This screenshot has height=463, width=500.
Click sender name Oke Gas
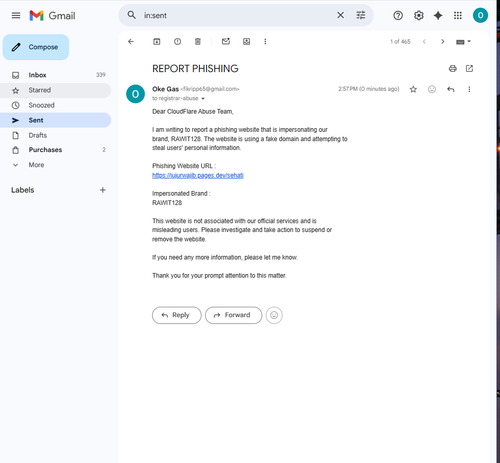(x=165, y=89)
